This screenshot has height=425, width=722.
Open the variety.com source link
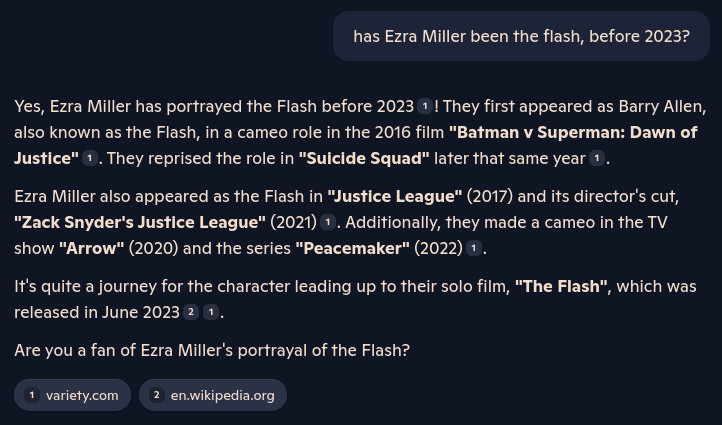(x=72, y=395)
